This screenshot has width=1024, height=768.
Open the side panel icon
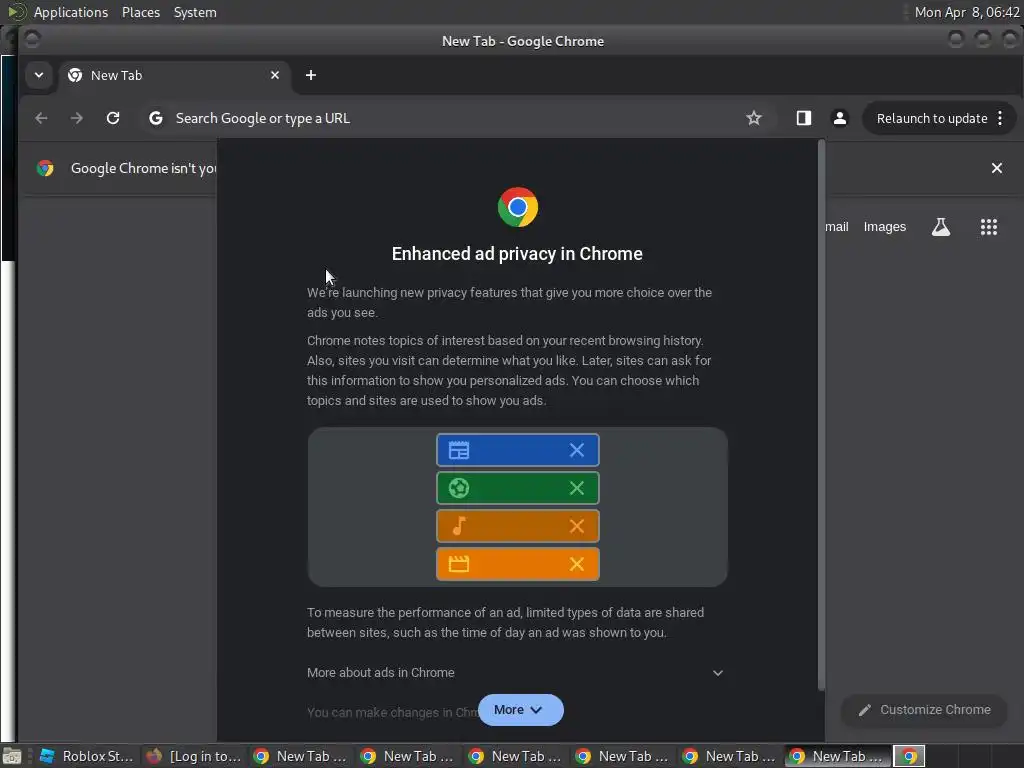[x=804, y=118]
